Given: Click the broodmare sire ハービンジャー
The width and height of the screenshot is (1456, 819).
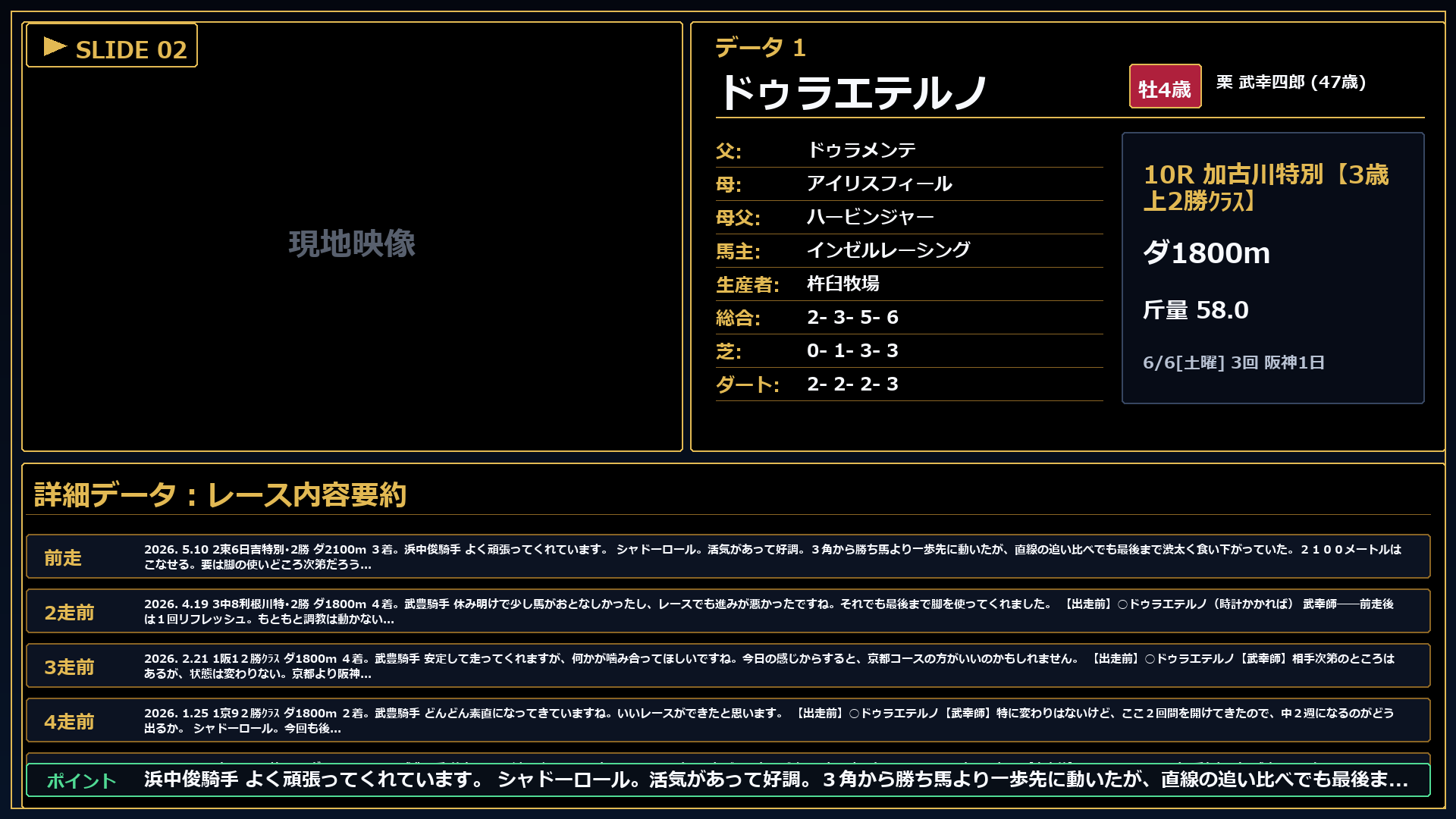Looking at the screenshot, I should 871,217.
